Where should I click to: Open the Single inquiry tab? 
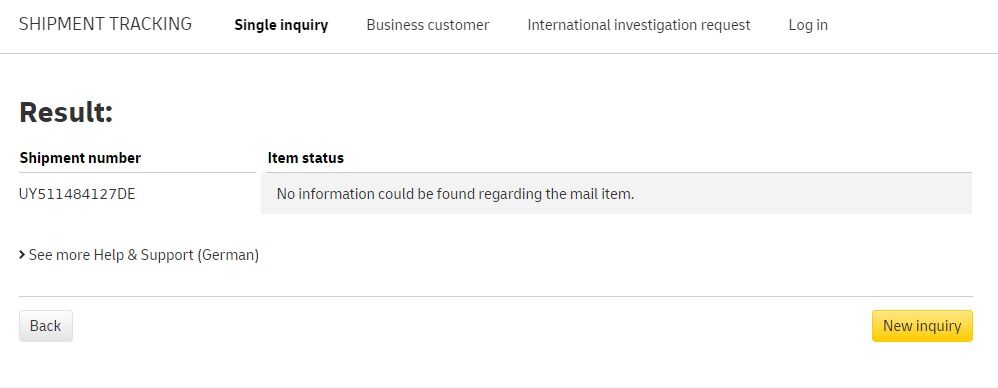coord(281,25)
